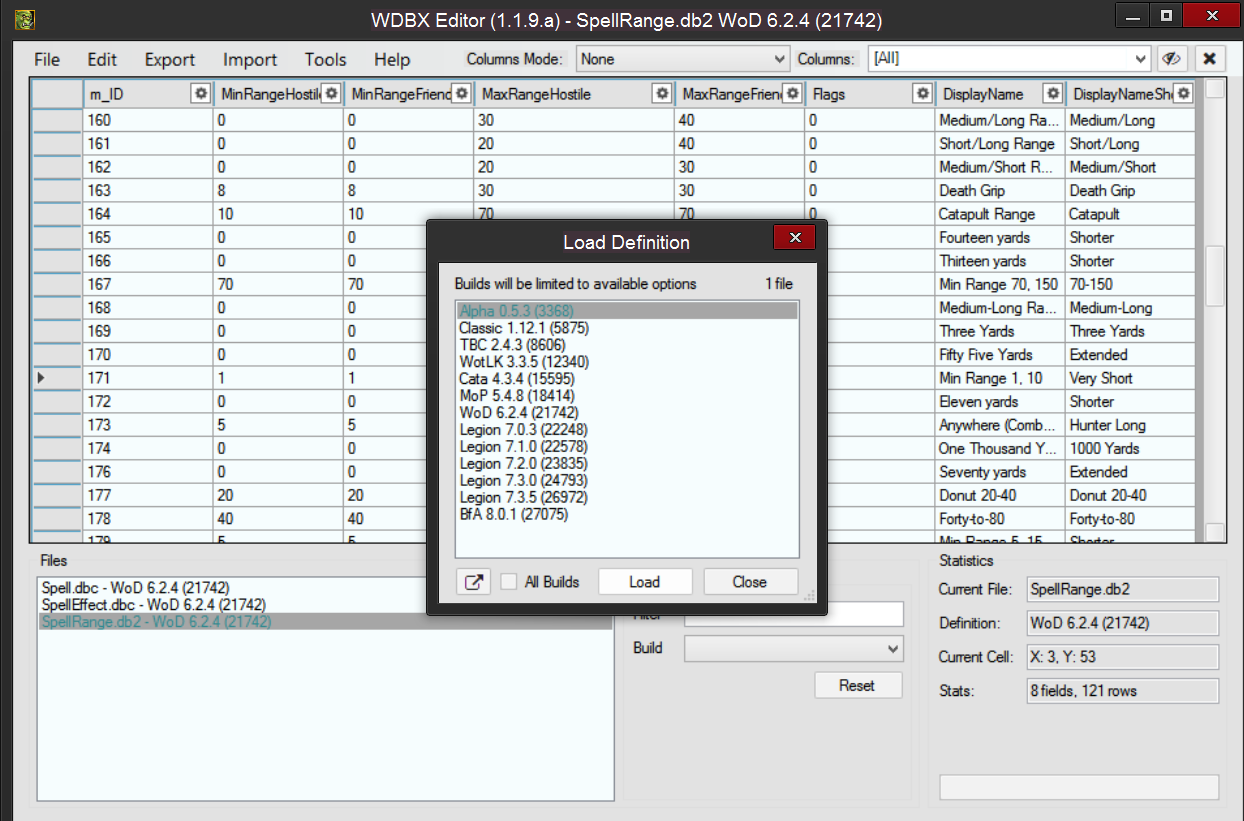Click the Catapult Range cell

pos(1000,214)
